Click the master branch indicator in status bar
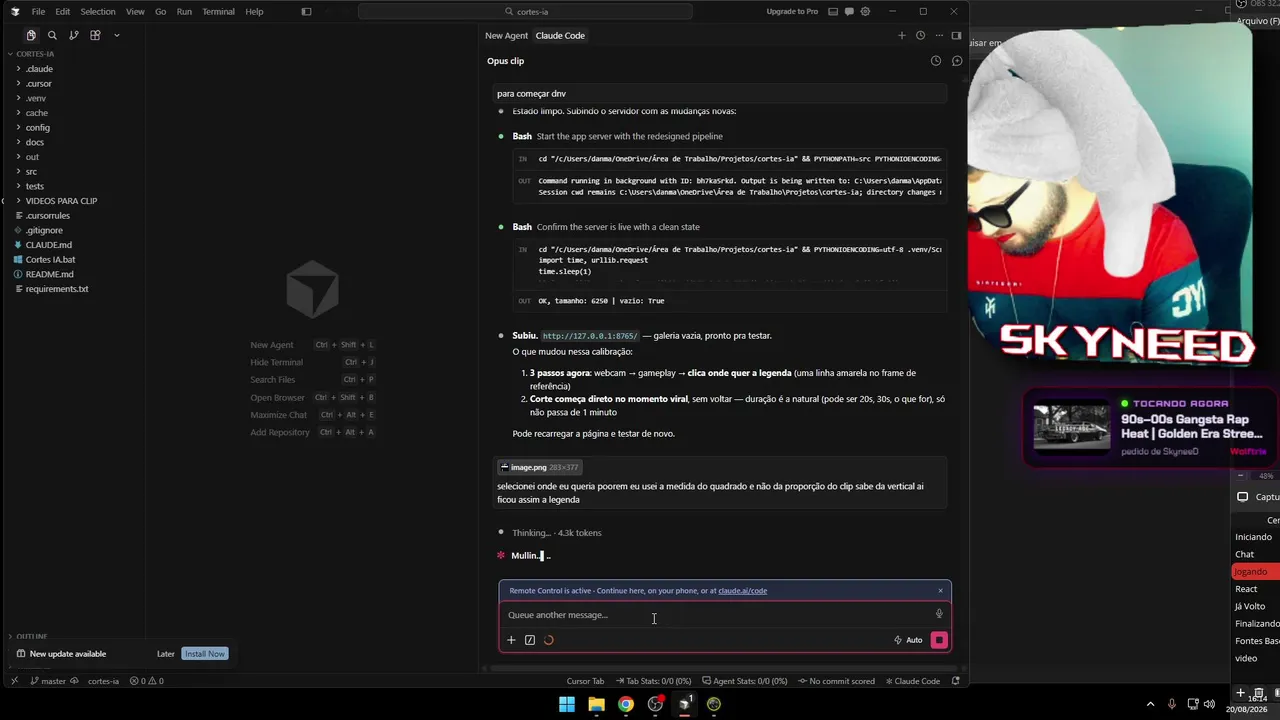 (x=48, y=681)
